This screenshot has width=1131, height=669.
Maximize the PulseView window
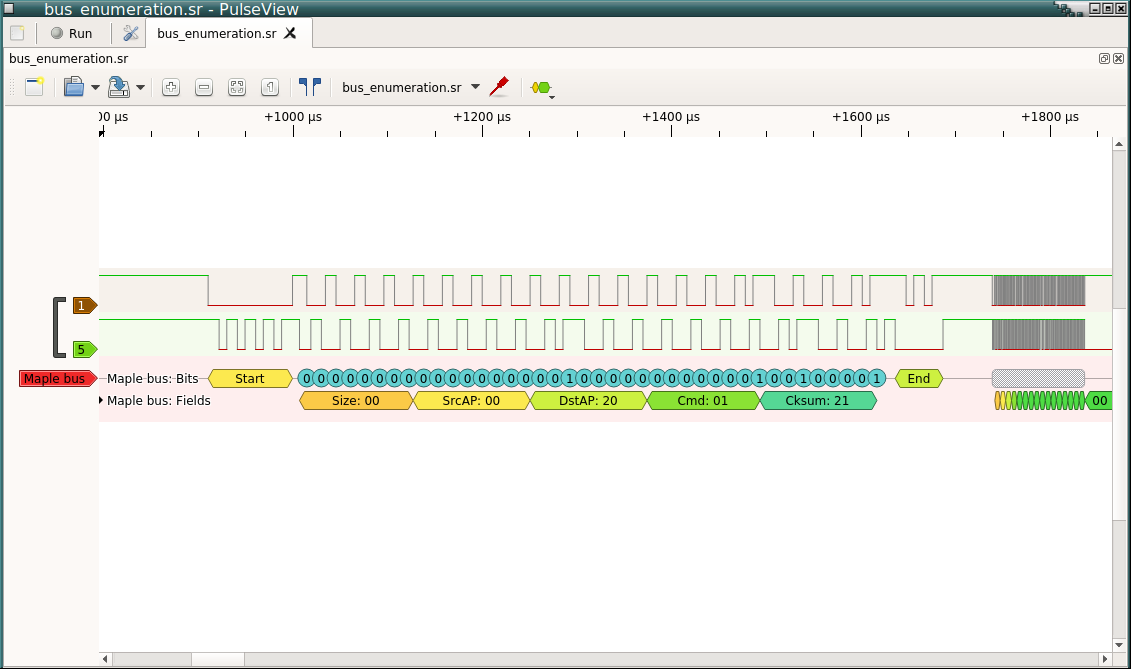1108,9
